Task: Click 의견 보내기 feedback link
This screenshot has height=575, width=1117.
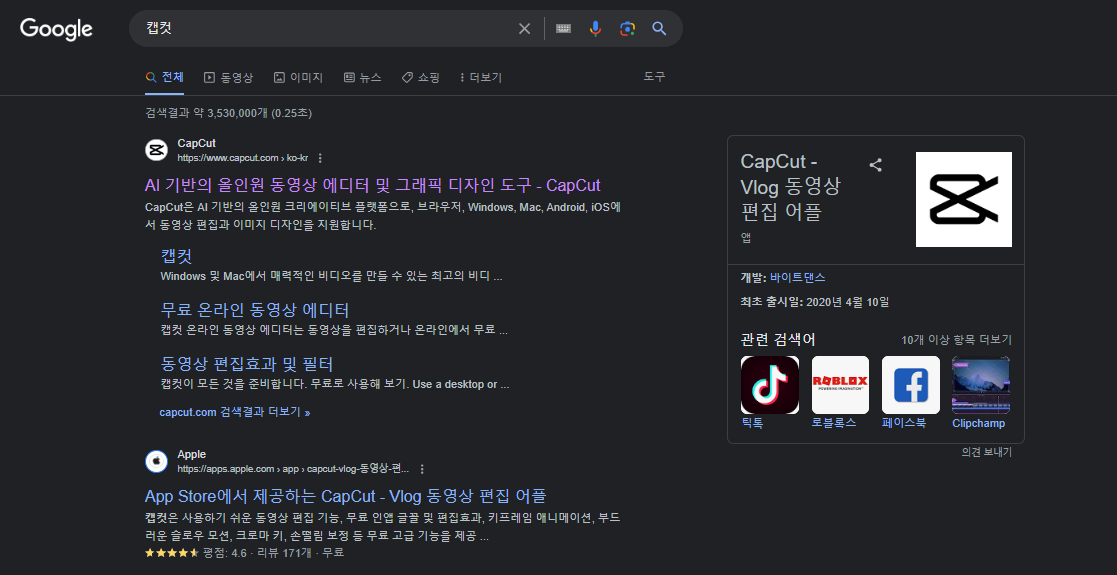Action: point(987,452)
